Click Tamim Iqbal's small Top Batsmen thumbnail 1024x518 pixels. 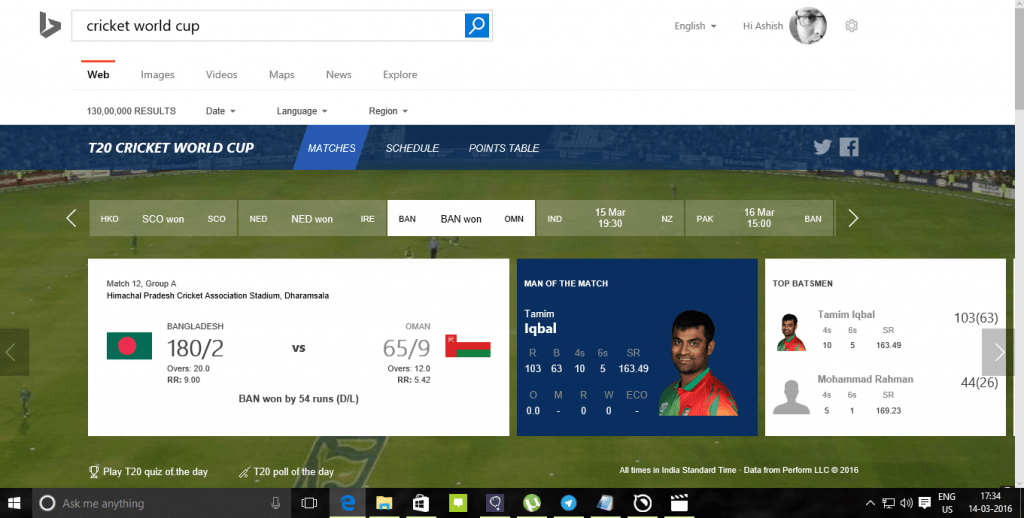(791, 332)
